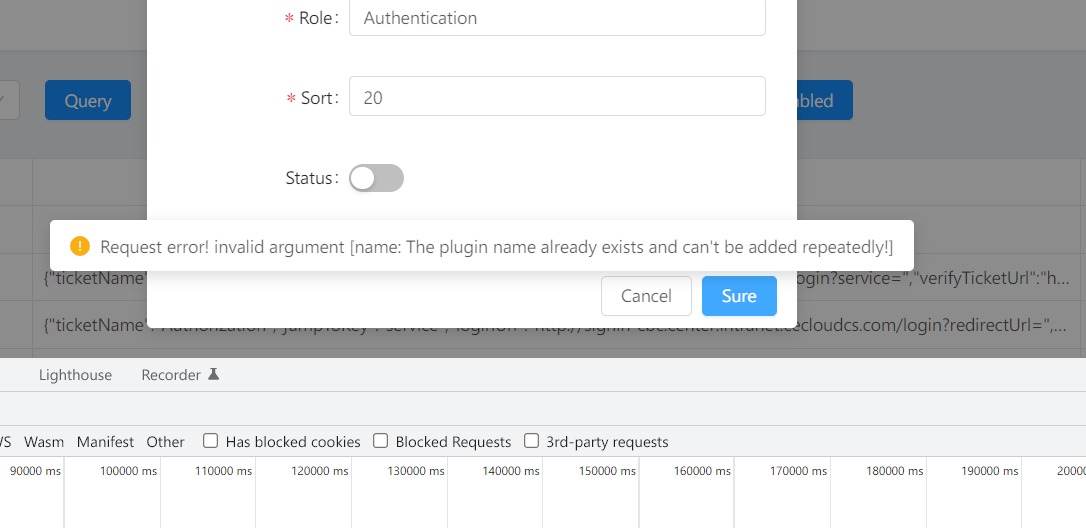Enable Has blocked cookies checkbox
The image size is (1086, 528).
coord(211,441)
